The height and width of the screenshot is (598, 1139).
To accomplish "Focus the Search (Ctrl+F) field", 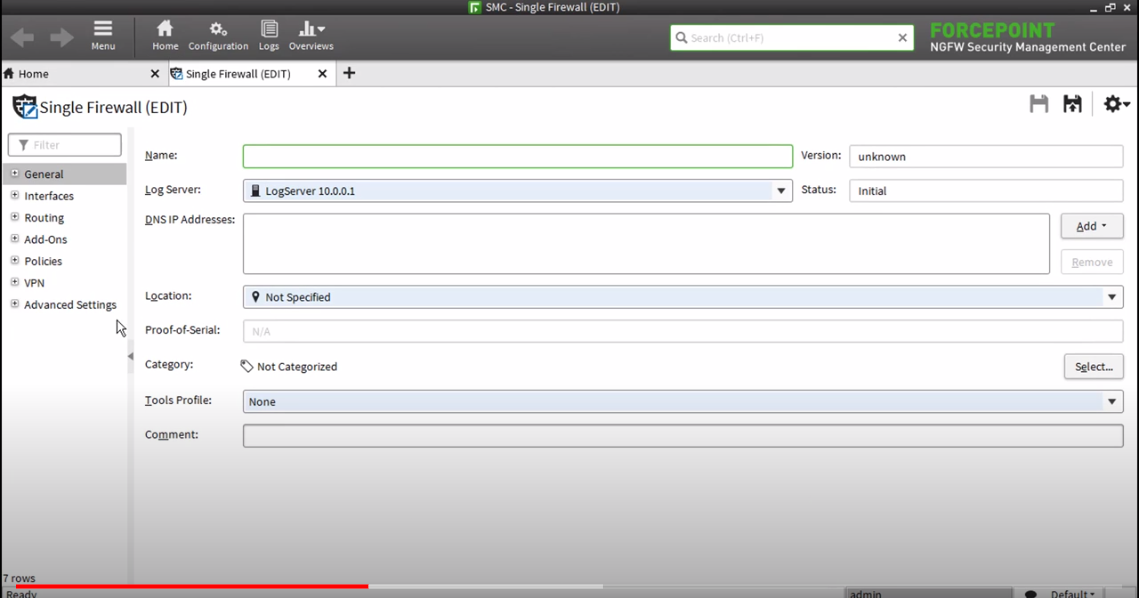I will (x=790, y=38).
